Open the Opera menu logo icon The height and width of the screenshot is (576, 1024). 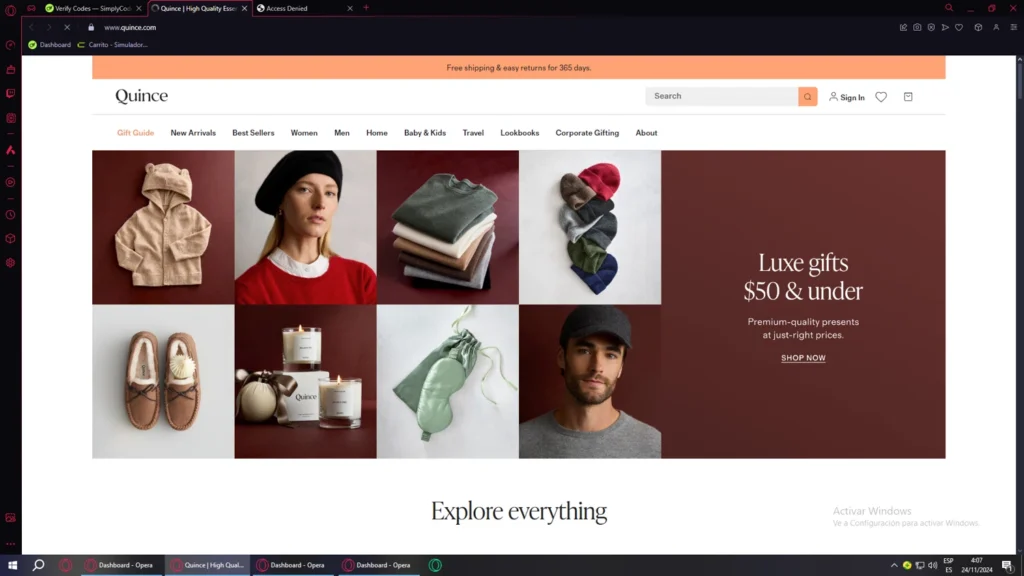coord(11,10)
